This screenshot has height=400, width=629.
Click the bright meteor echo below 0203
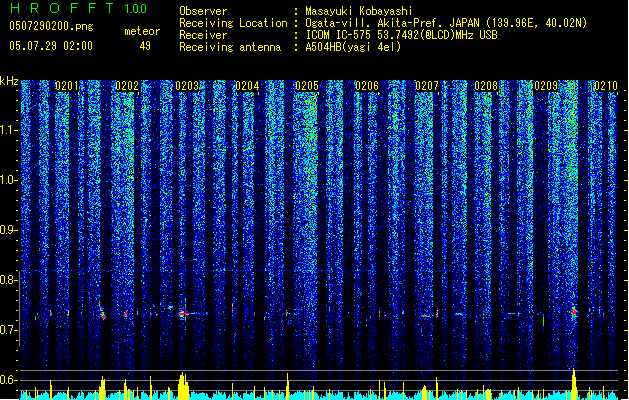185,313
